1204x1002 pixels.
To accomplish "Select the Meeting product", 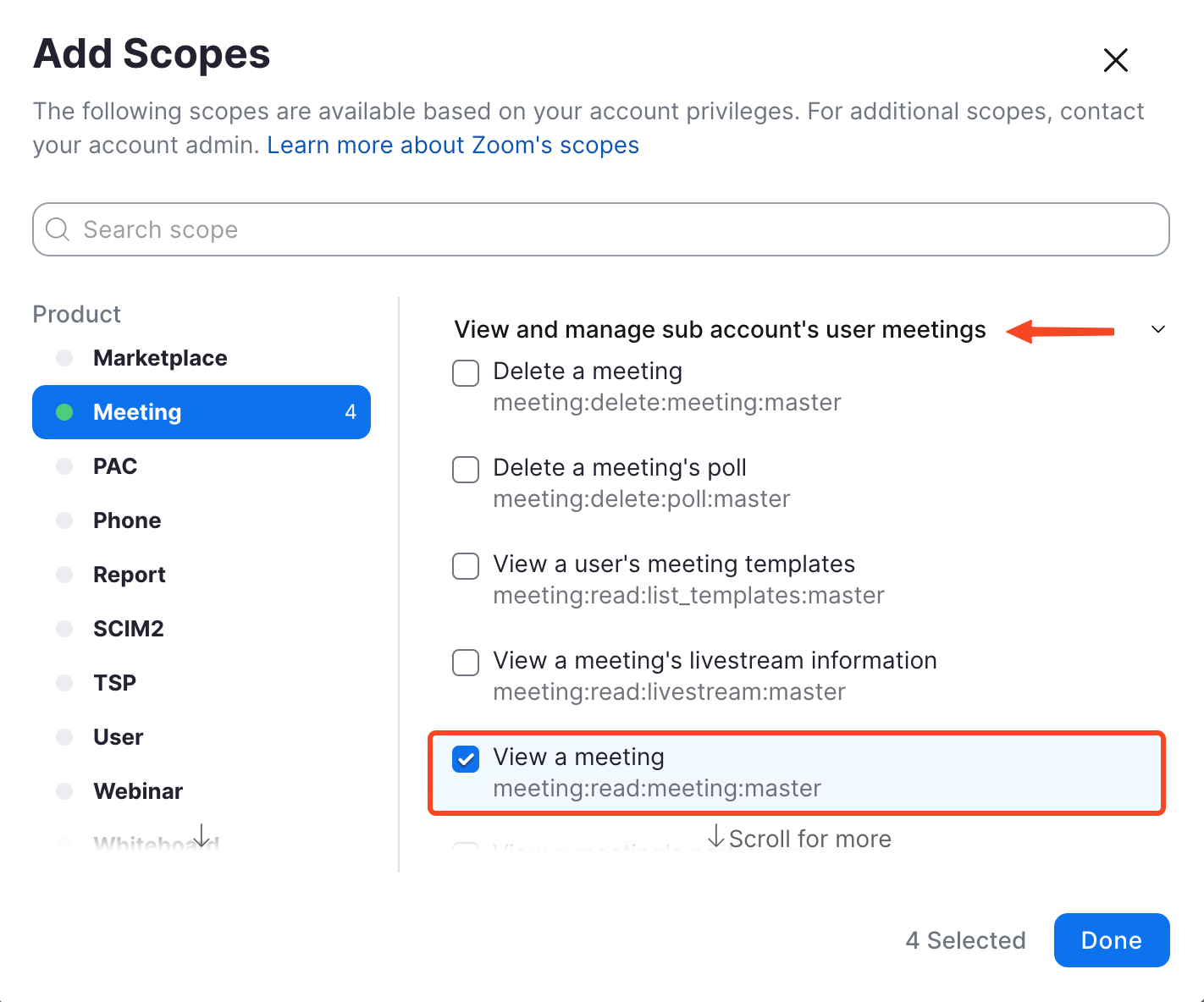I will click(x=202, y=412).
